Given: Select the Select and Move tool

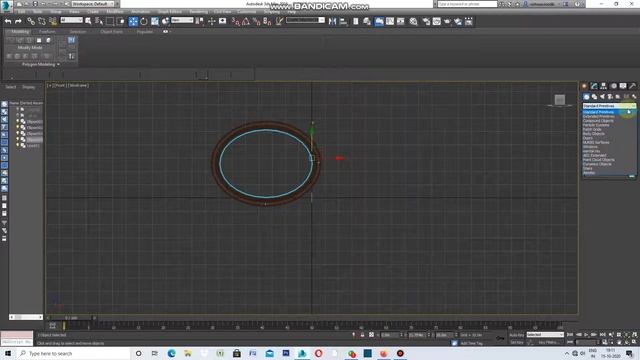Looking at the screenshot, I should pos(133,21).
